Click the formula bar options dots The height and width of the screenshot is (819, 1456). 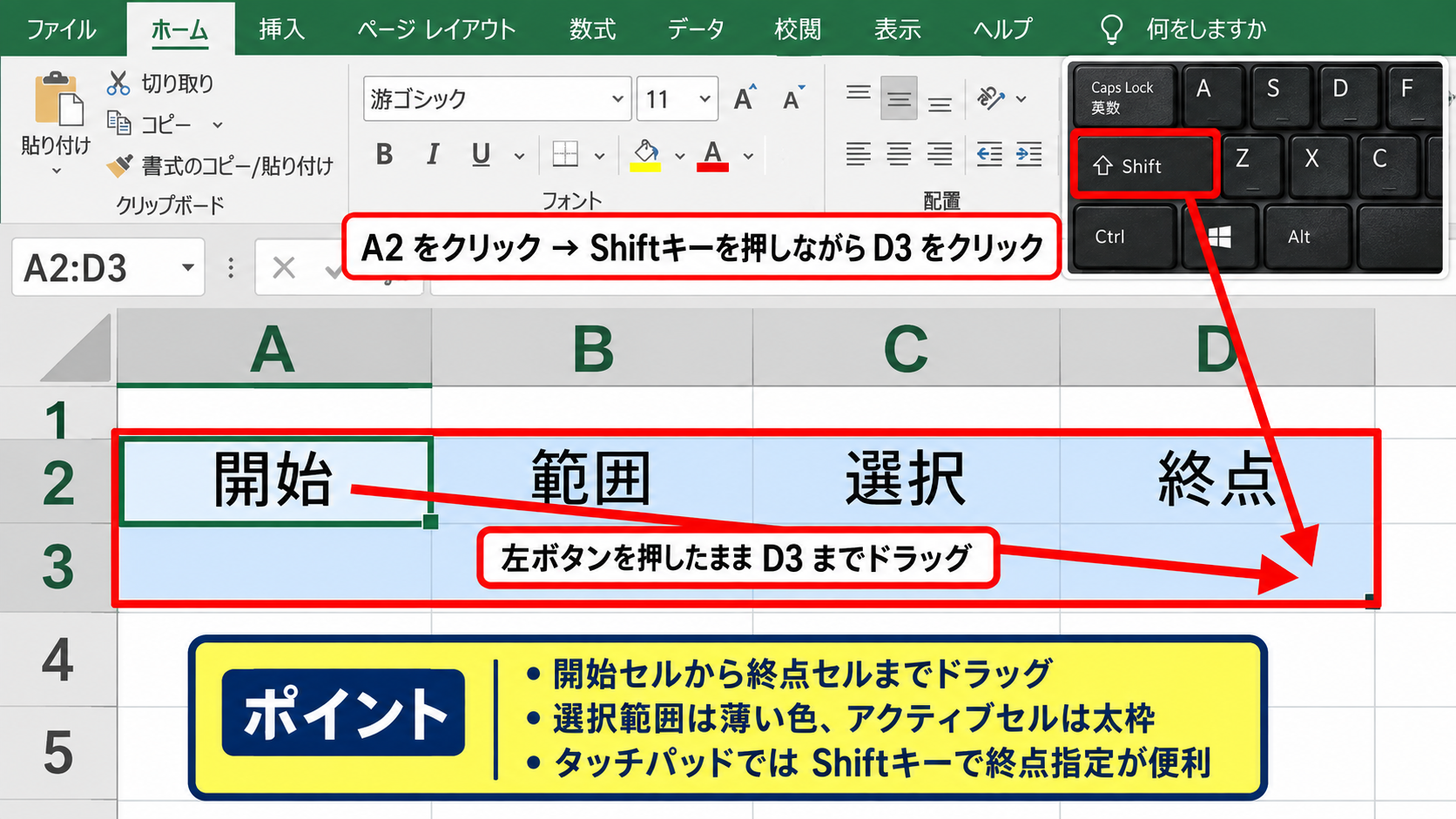tap(231, 268)
